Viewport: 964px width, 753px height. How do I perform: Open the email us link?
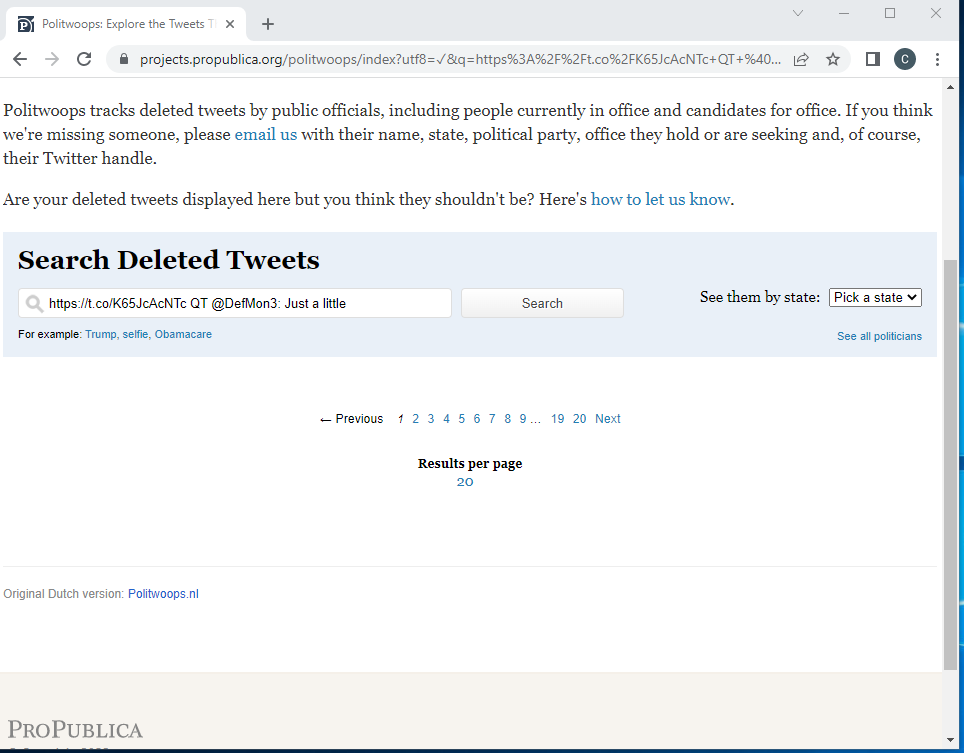tap(266, 135)
